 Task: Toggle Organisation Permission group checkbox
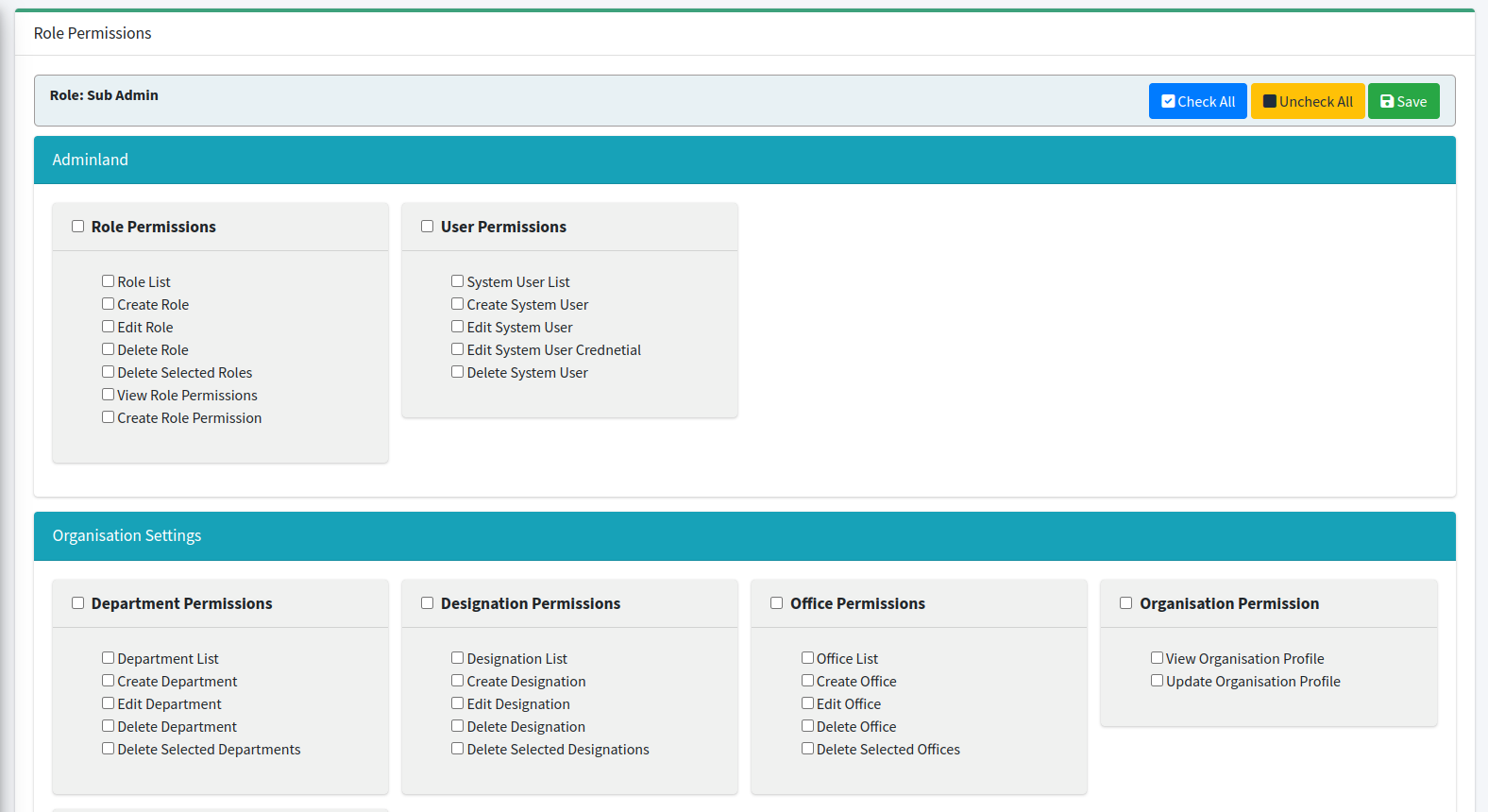tap(1126, 603)
